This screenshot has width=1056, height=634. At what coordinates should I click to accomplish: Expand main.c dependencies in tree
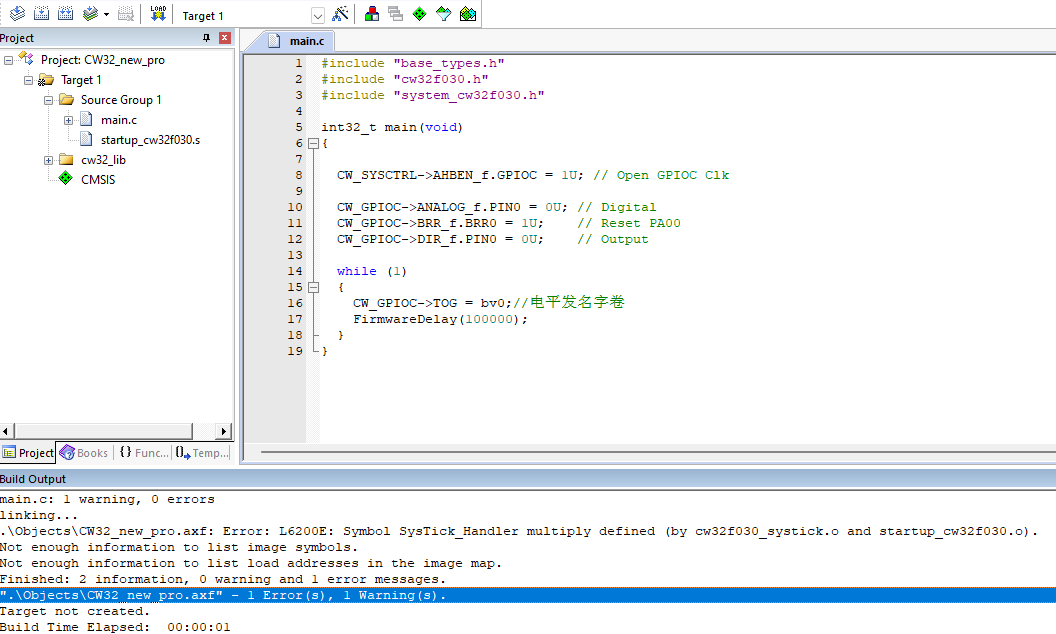pyautogui.click(x=69, y=120)
